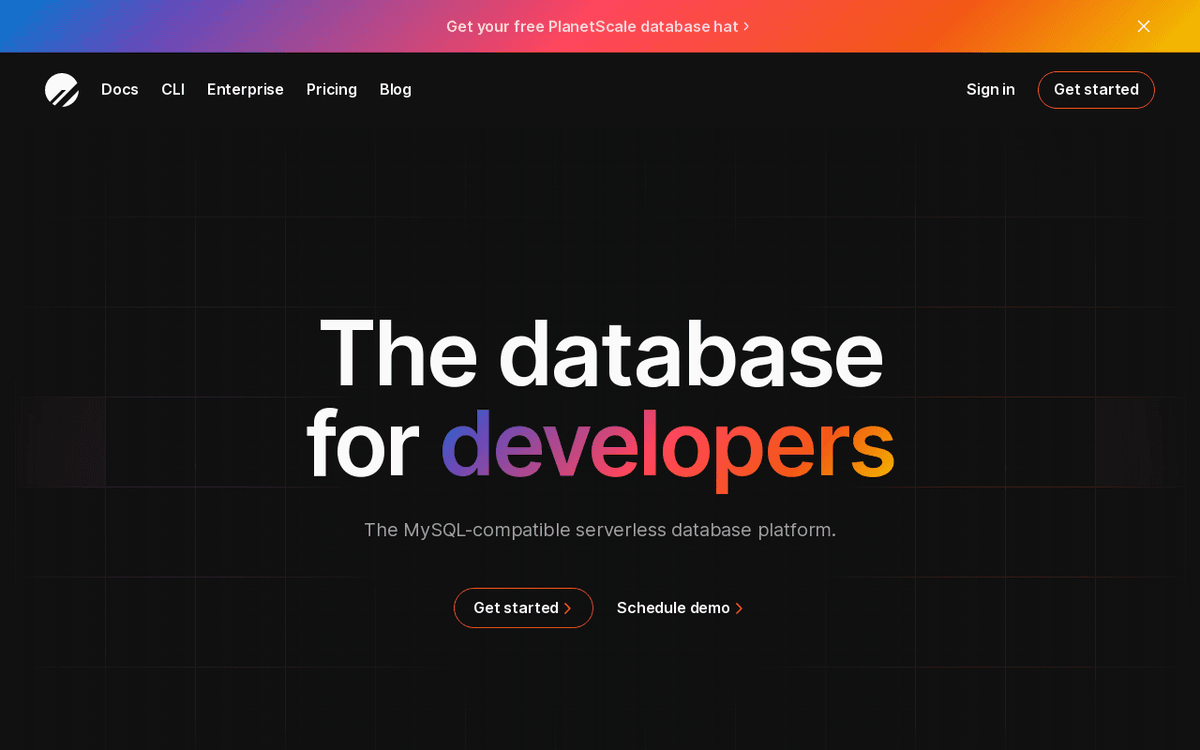Open the free PlanetScale database hat offer

(x=591, y=27)
